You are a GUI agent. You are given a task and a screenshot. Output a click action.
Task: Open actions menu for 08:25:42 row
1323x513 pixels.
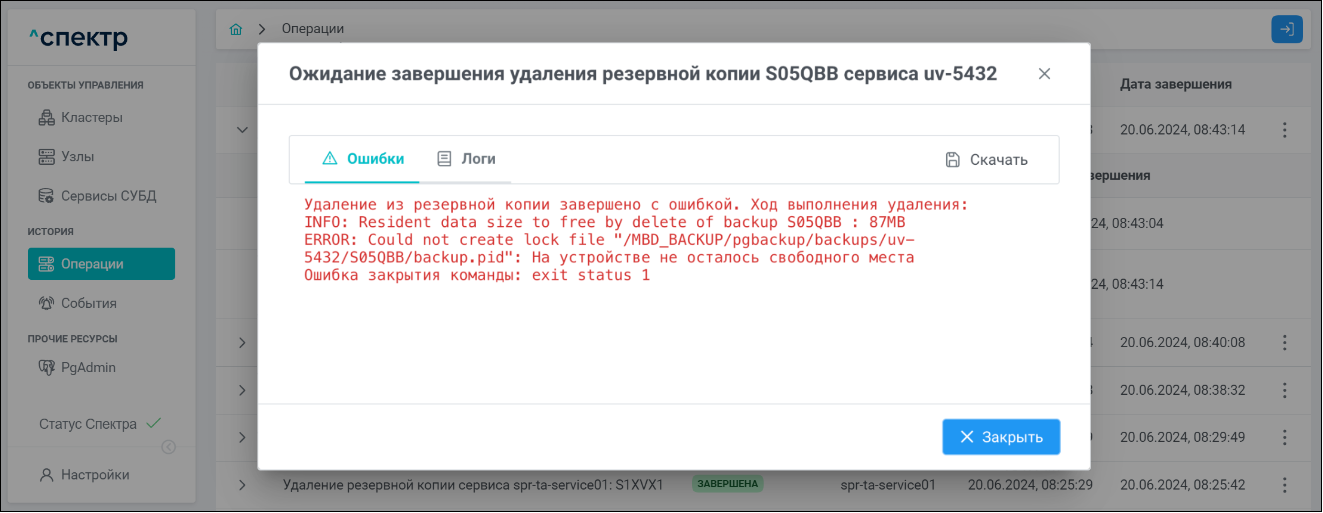coord(1285,485)
